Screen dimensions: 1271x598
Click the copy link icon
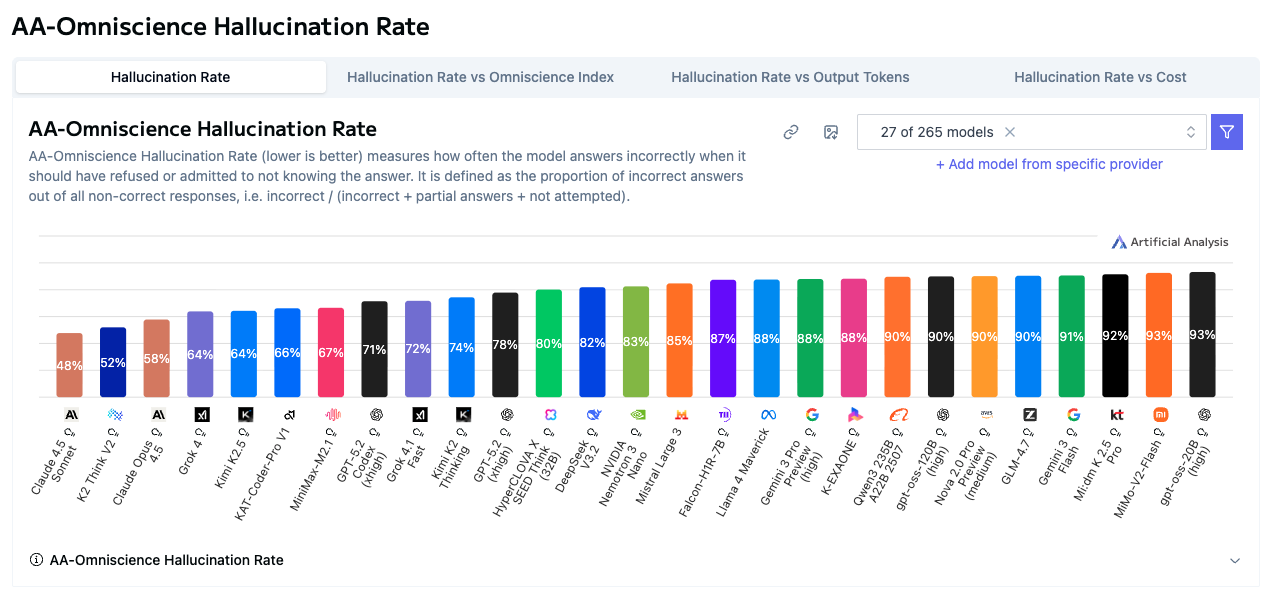[x=791, y=132]
